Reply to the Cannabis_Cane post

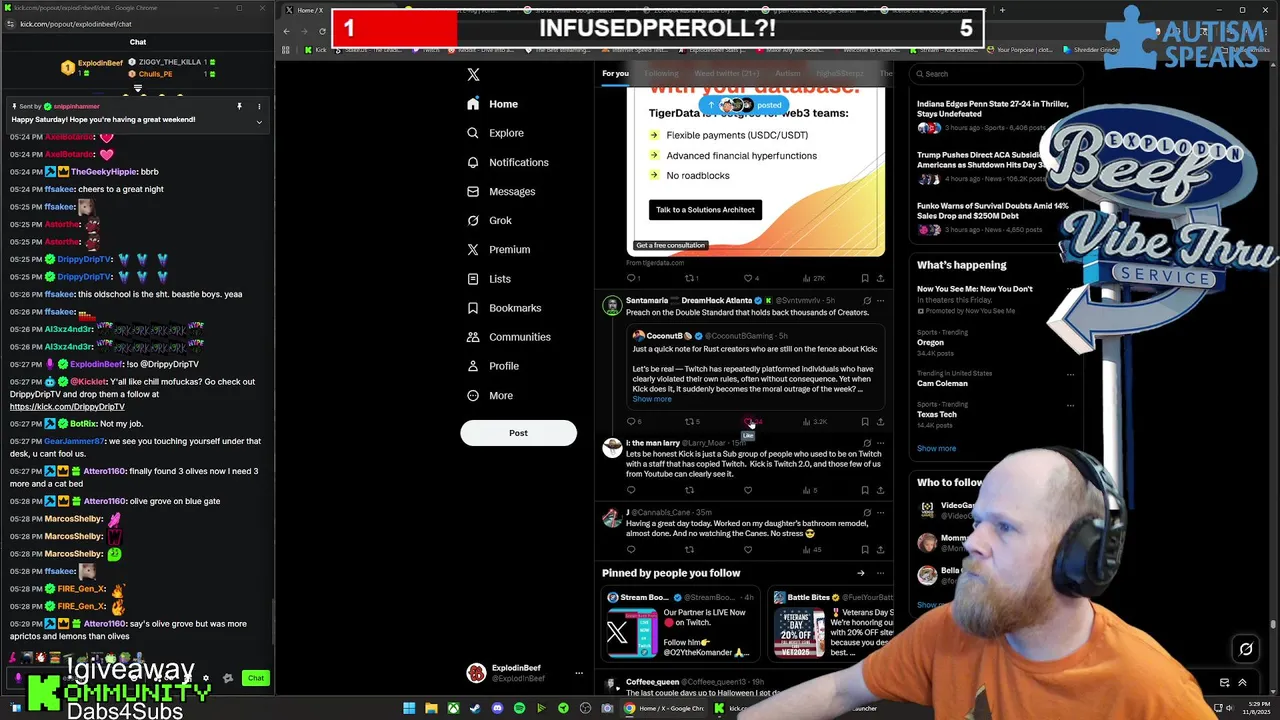[631, 549]
